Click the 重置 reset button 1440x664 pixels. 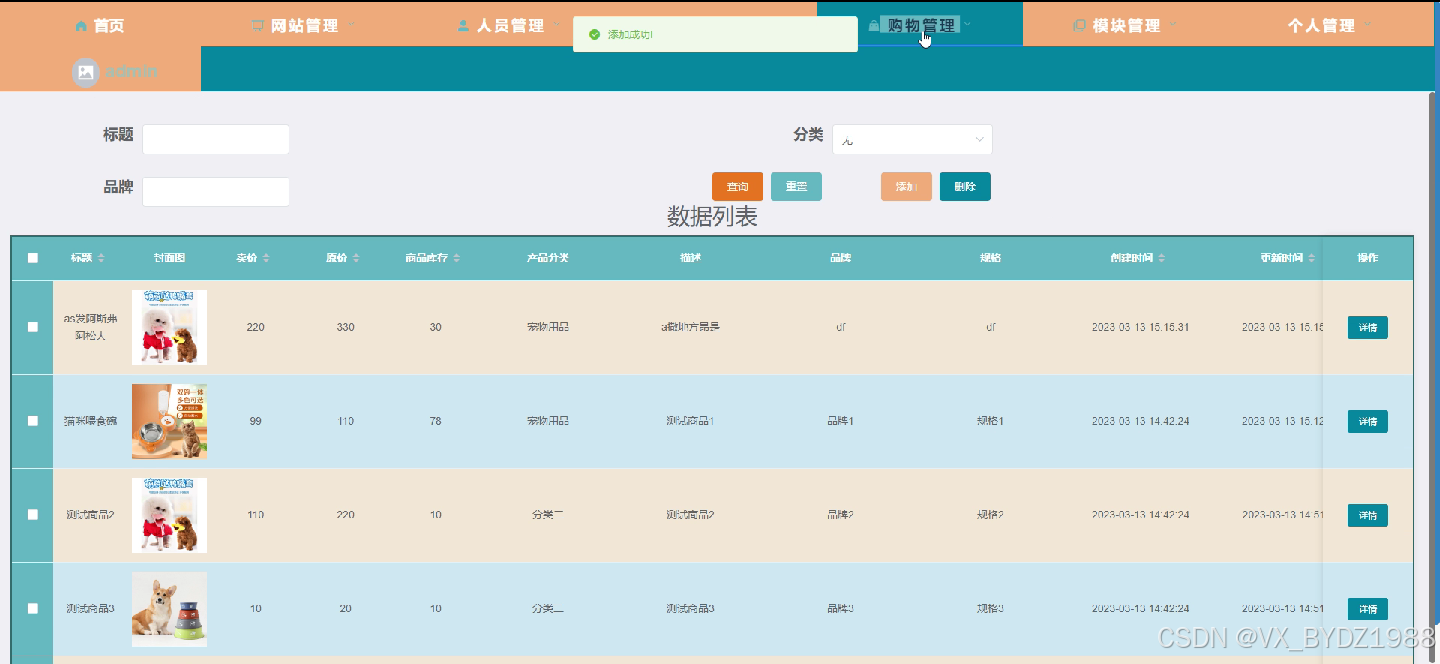coord(796,187)
